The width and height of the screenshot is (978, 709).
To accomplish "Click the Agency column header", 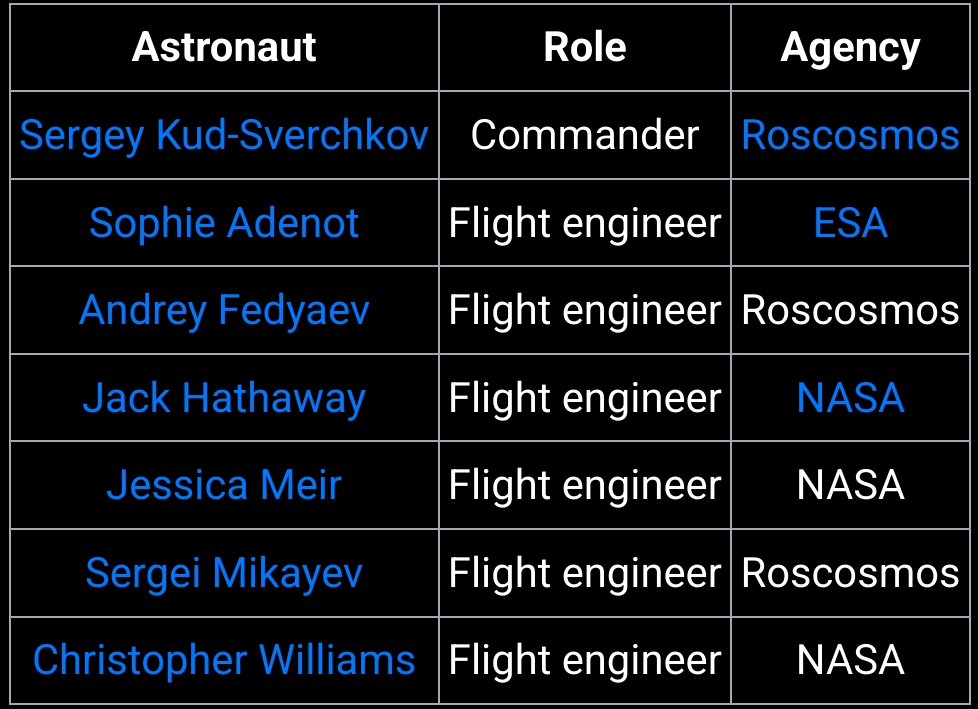I will tap(850, 49).
